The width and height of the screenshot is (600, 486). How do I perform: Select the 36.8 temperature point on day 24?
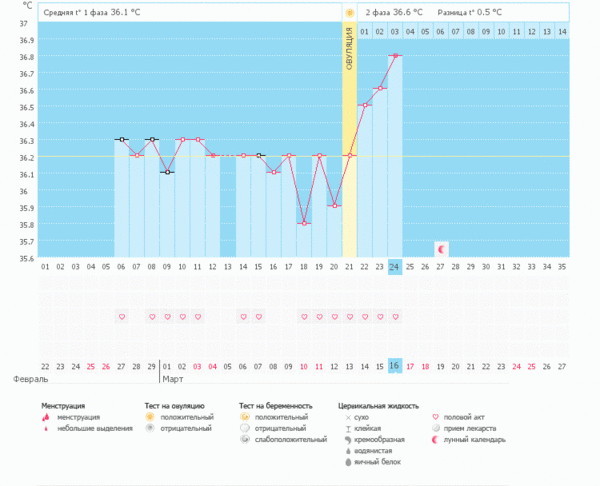click(396, 55)
